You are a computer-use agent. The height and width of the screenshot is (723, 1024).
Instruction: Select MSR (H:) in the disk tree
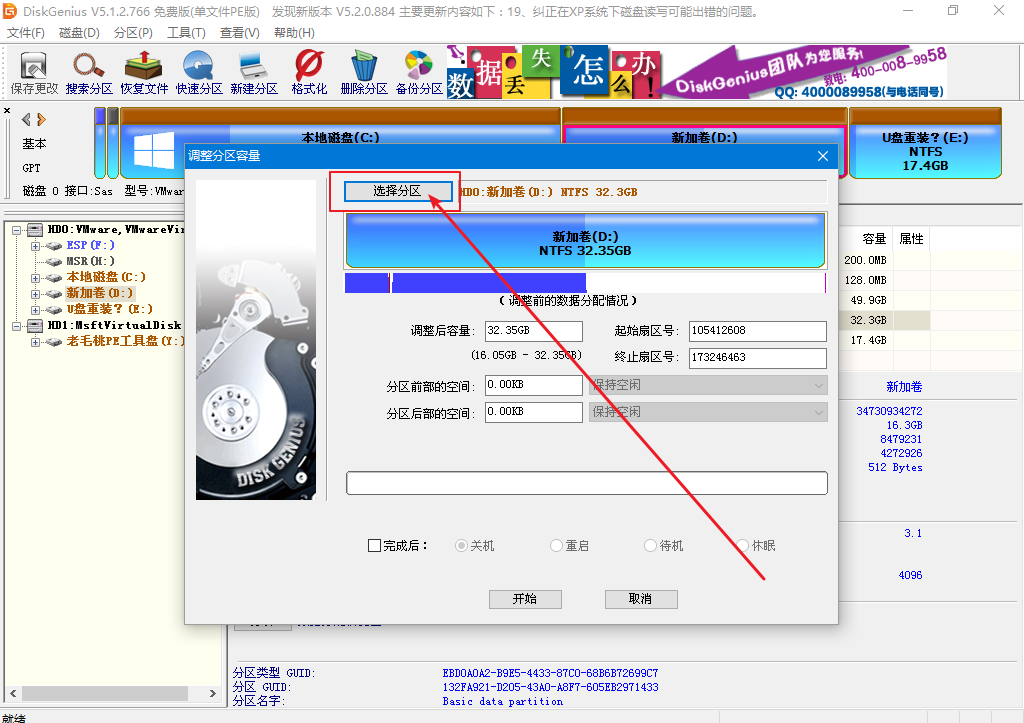(90, 261)
